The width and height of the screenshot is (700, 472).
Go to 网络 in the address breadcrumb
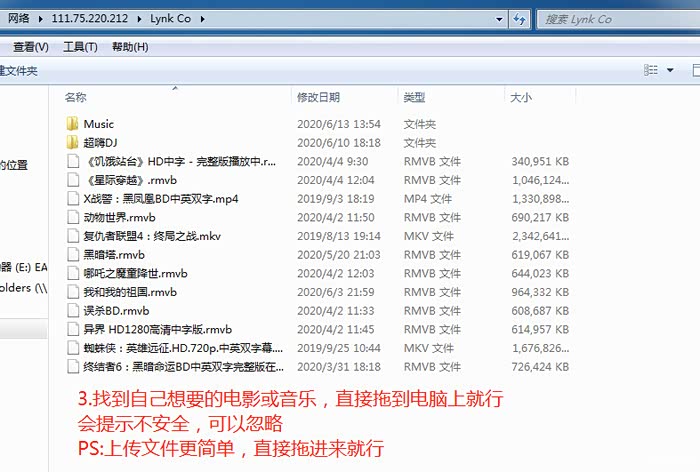click(x=19, y=19)
